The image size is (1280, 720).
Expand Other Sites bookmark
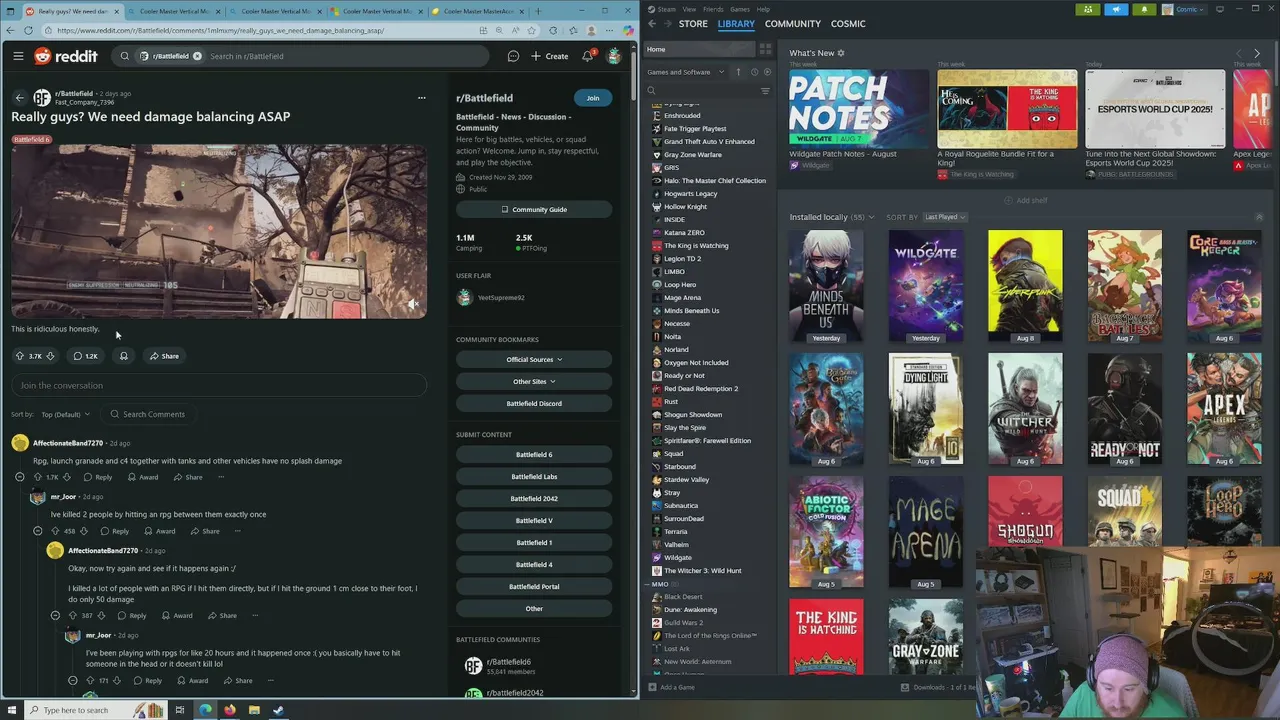point(534,381)
